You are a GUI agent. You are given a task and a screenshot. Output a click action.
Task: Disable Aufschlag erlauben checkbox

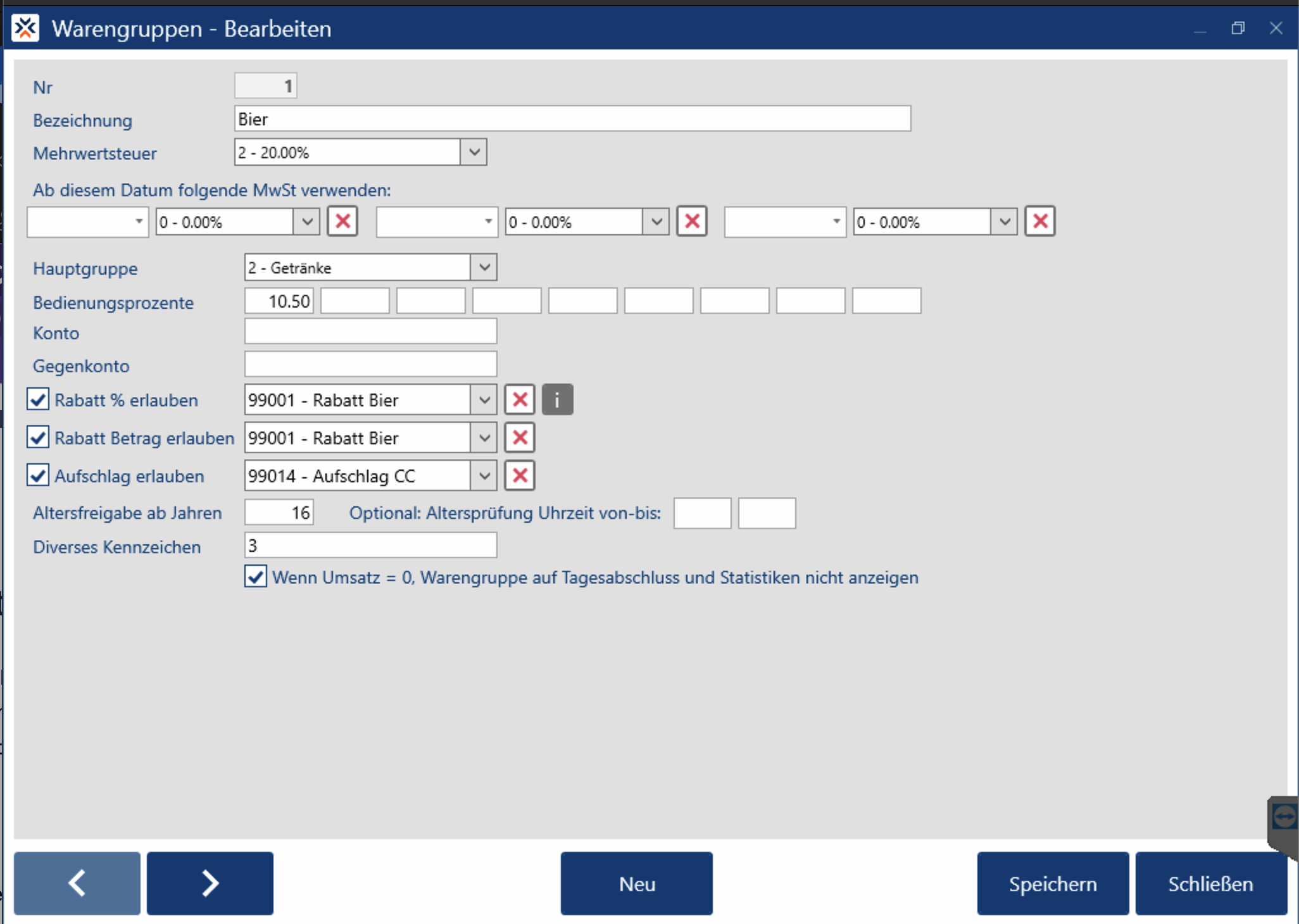(38, 476)
